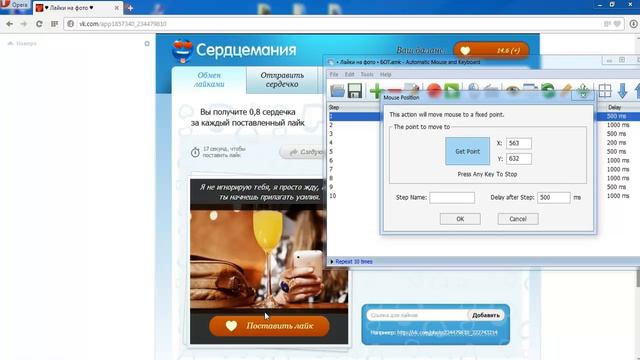Click the timer clock icon beside 17 секунд
This screenshot has height=360, width=640.
(x=195, y=152)
